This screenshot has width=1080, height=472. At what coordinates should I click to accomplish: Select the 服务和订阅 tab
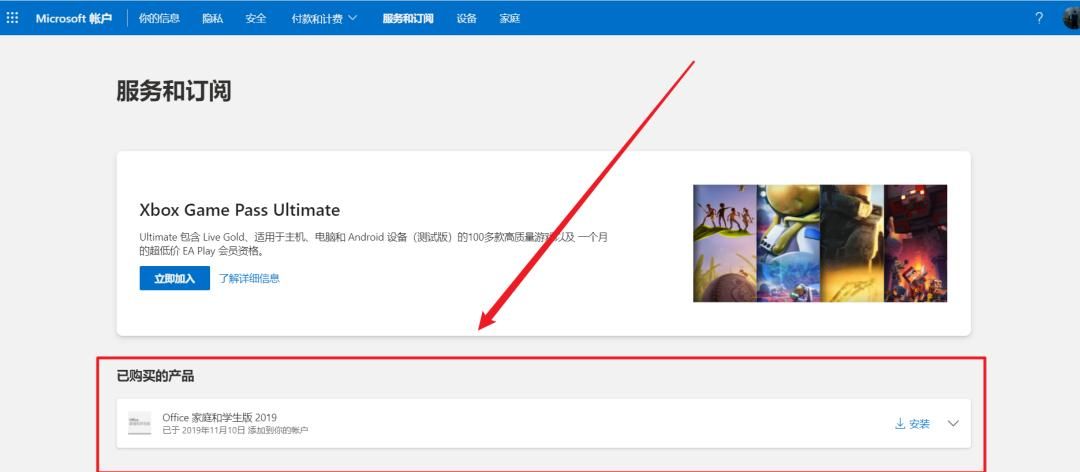pyautogui.click(x=408, y=19)
